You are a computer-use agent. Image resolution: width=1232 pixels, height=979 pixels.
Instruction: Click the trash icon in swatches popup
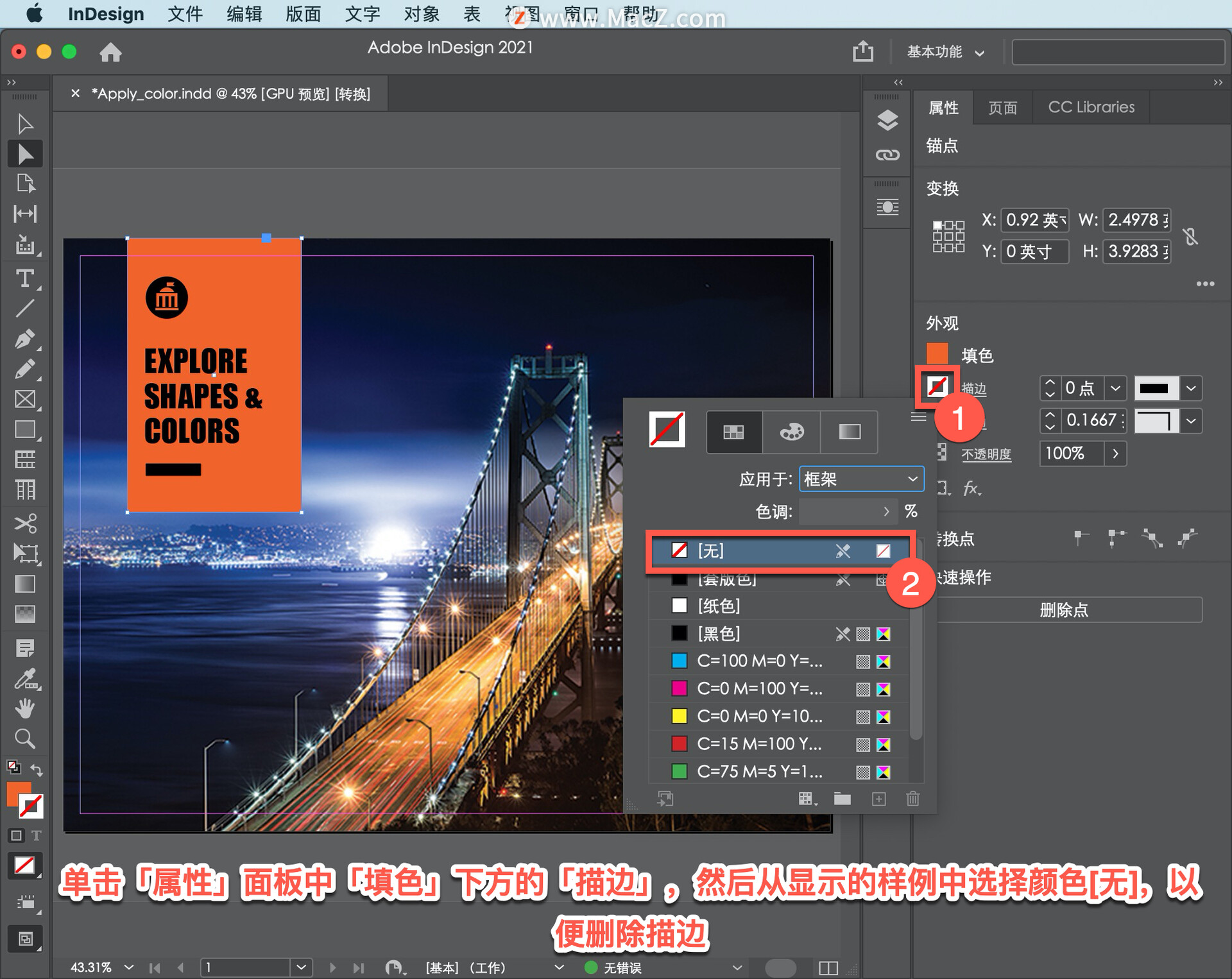(x=912, y=799)
